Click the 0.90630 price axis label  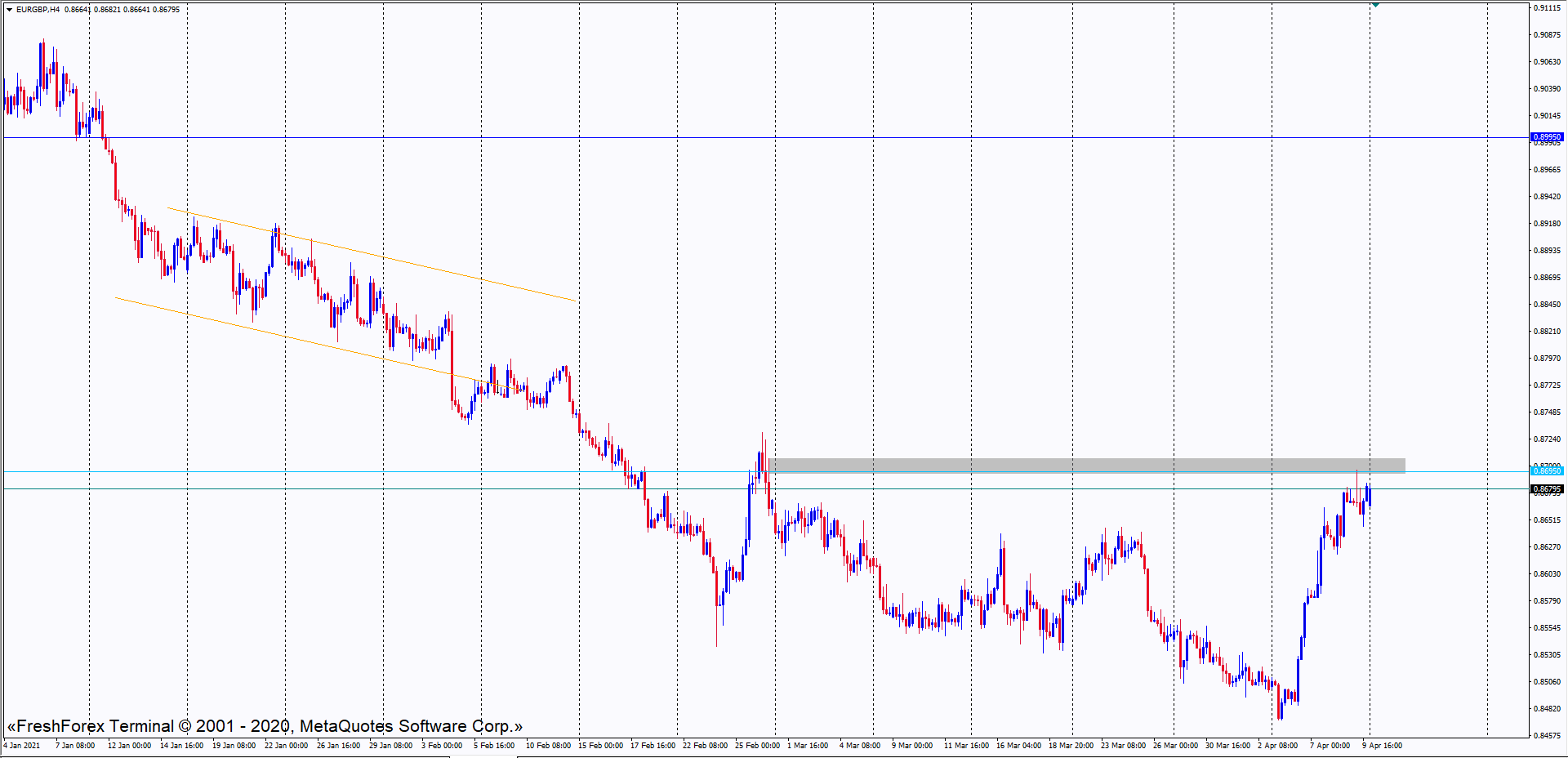click(x=1547, y=62)
